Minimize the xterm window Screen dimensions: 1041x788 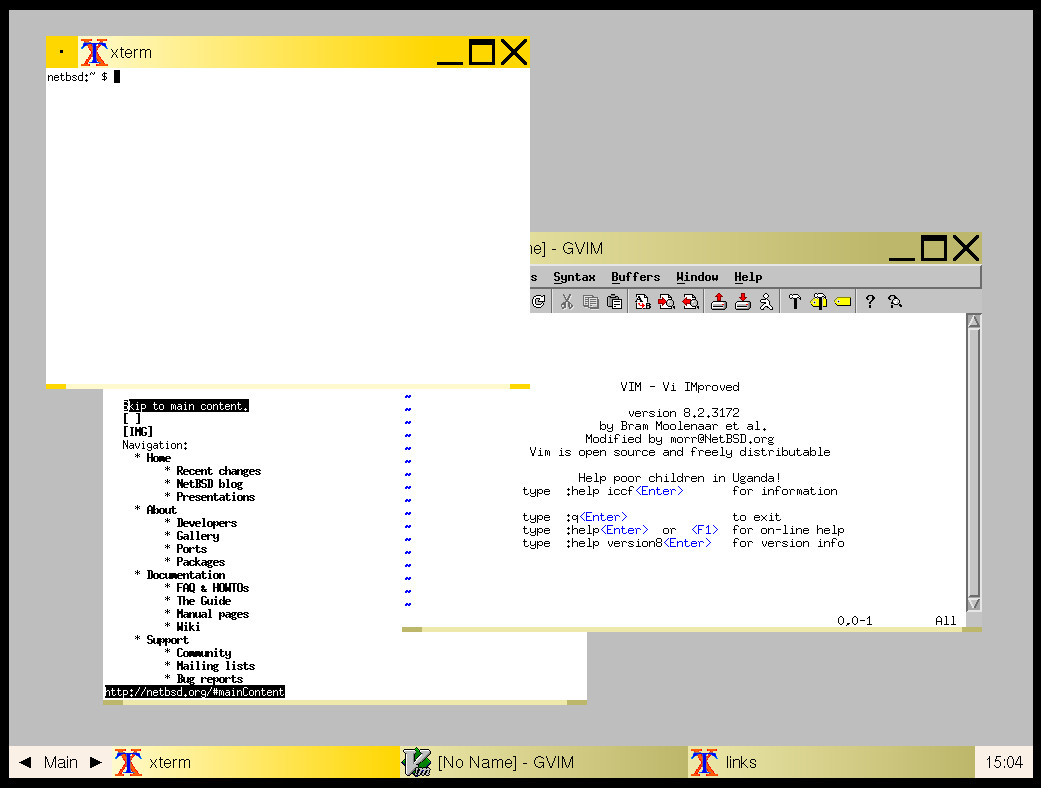click(x=450, y=52)
